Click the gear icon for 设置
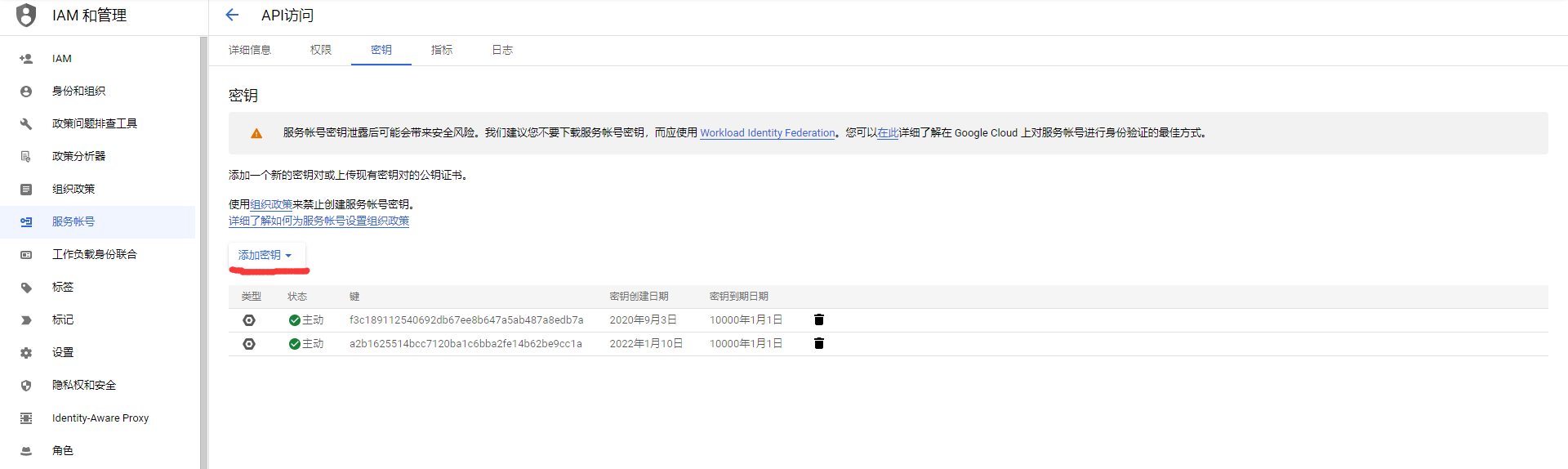This screenshot has width=1568, height=469. click(26, 353)
